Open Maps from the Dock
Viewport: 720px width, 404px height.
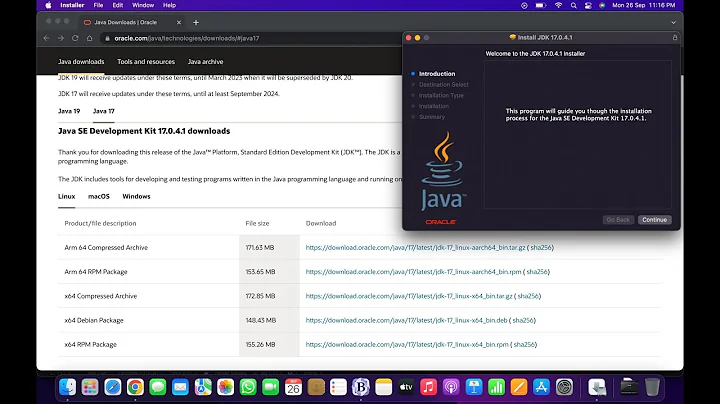click(203, 387)
